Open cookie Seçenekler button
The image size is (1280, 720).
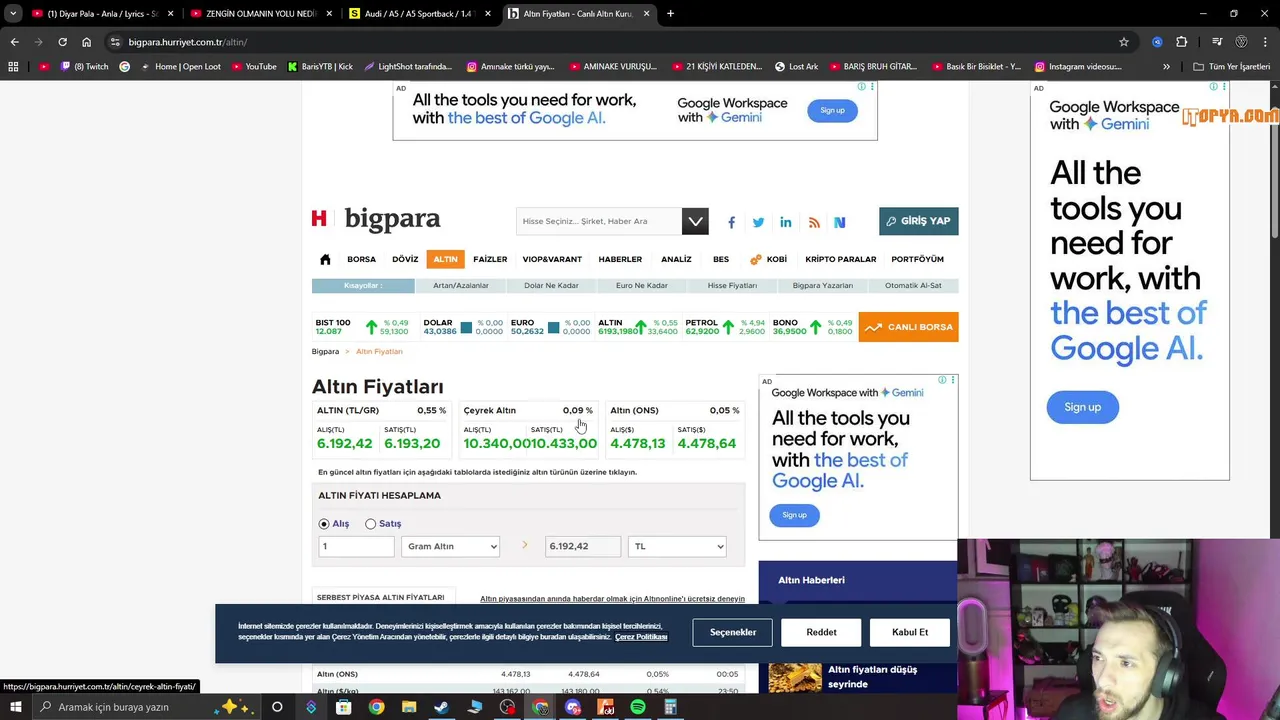click(733, 632)
